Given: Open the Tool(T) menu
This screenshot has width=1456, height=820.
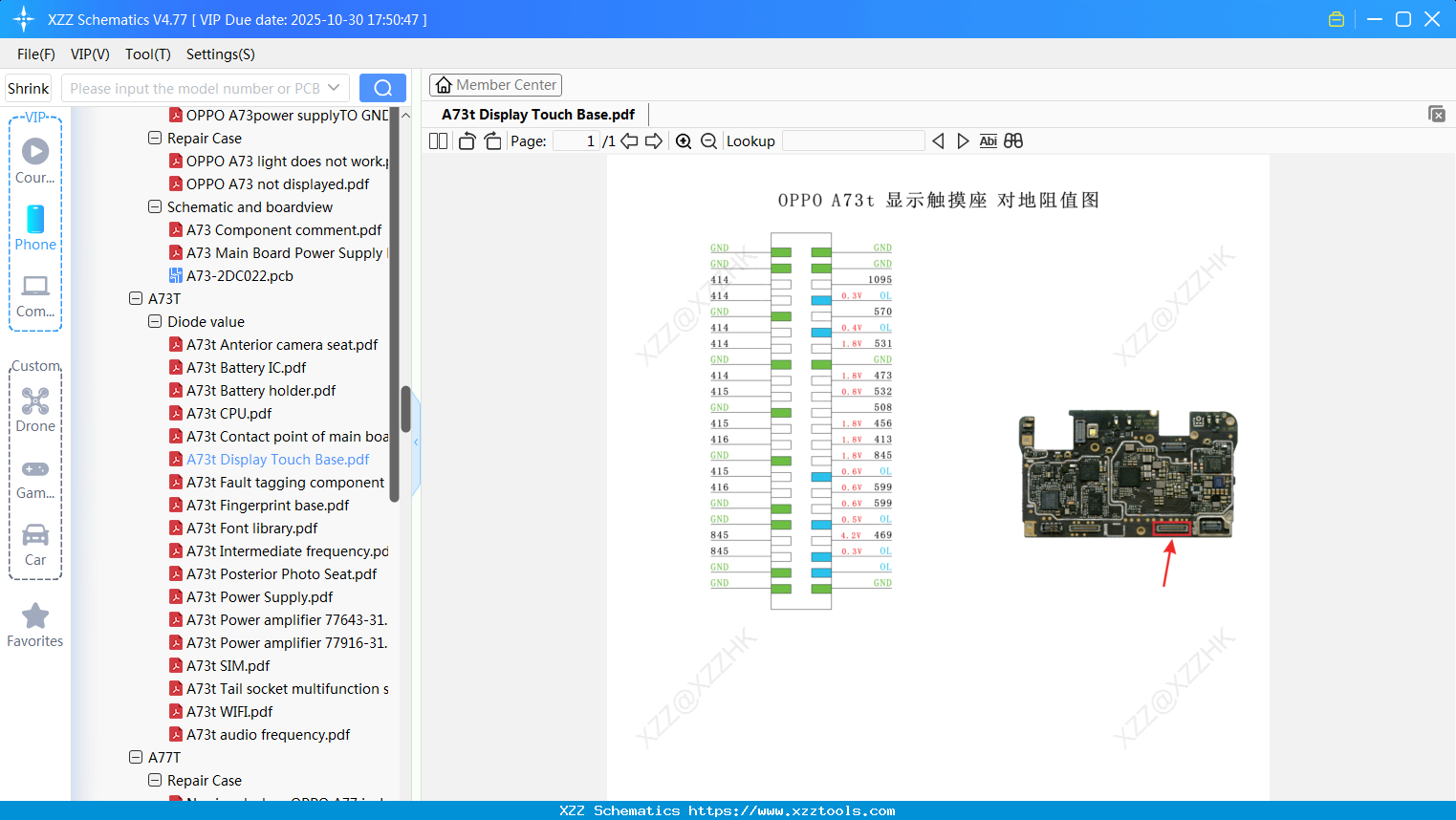Looking at the screenshot, I should click(148, 54).
